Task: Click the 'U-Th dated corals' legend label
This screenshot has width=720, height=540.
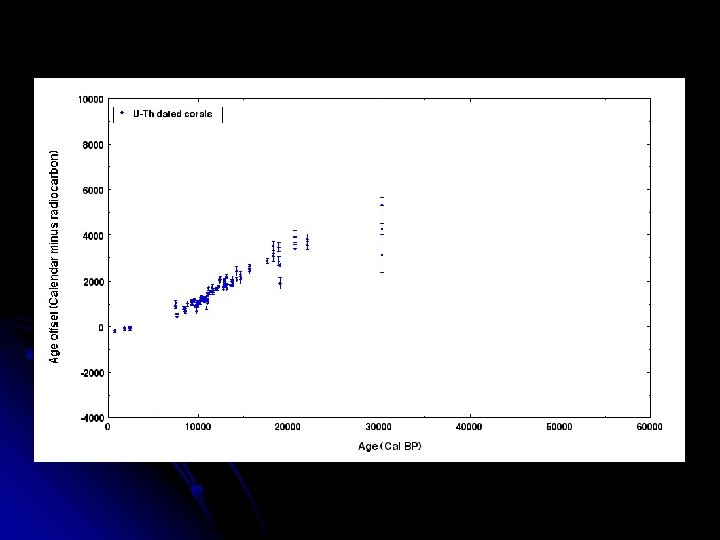Action: [x=173, y=114]
